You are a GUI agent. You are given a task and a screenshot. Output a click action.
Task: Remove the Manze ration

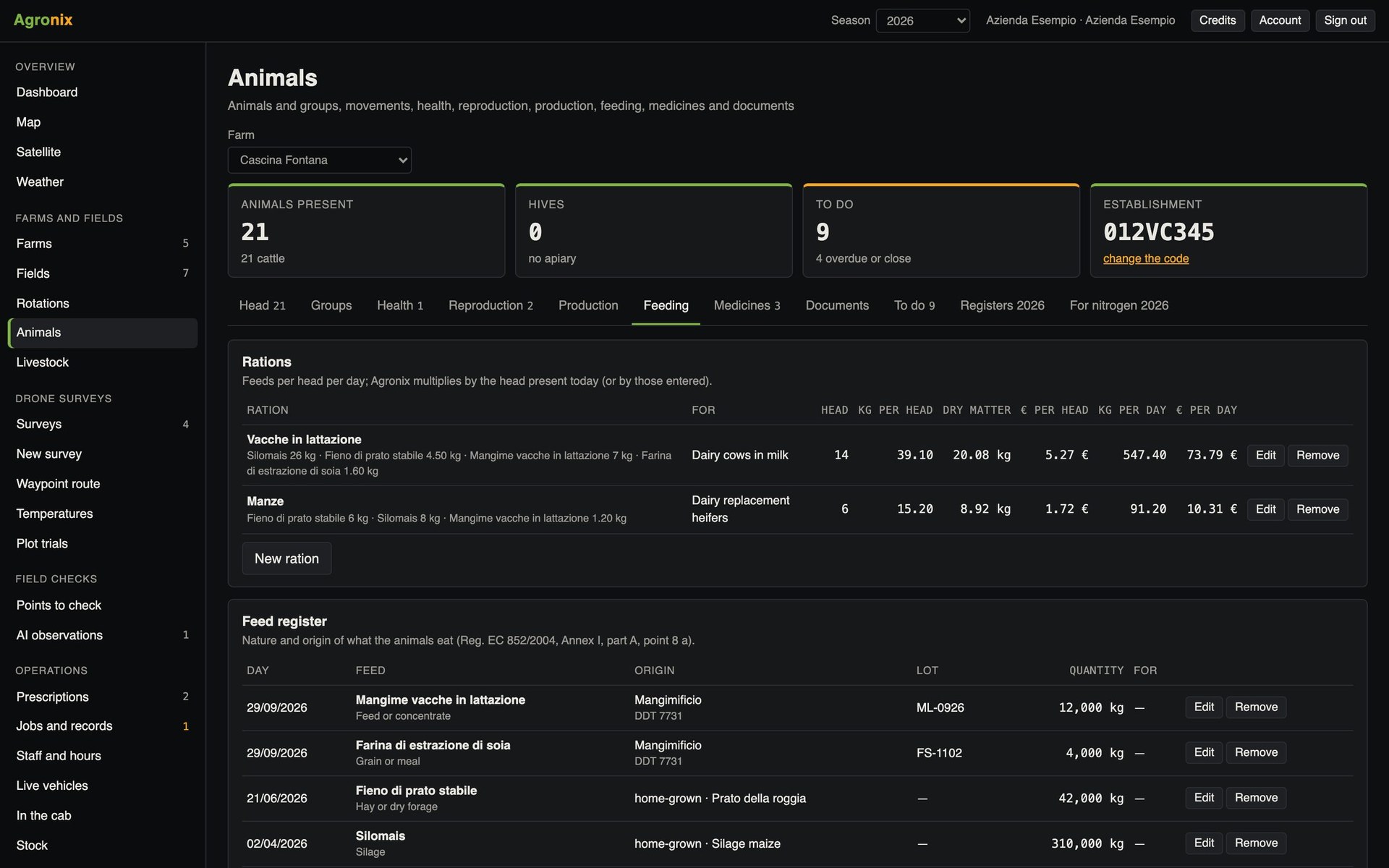(1317, 509)
